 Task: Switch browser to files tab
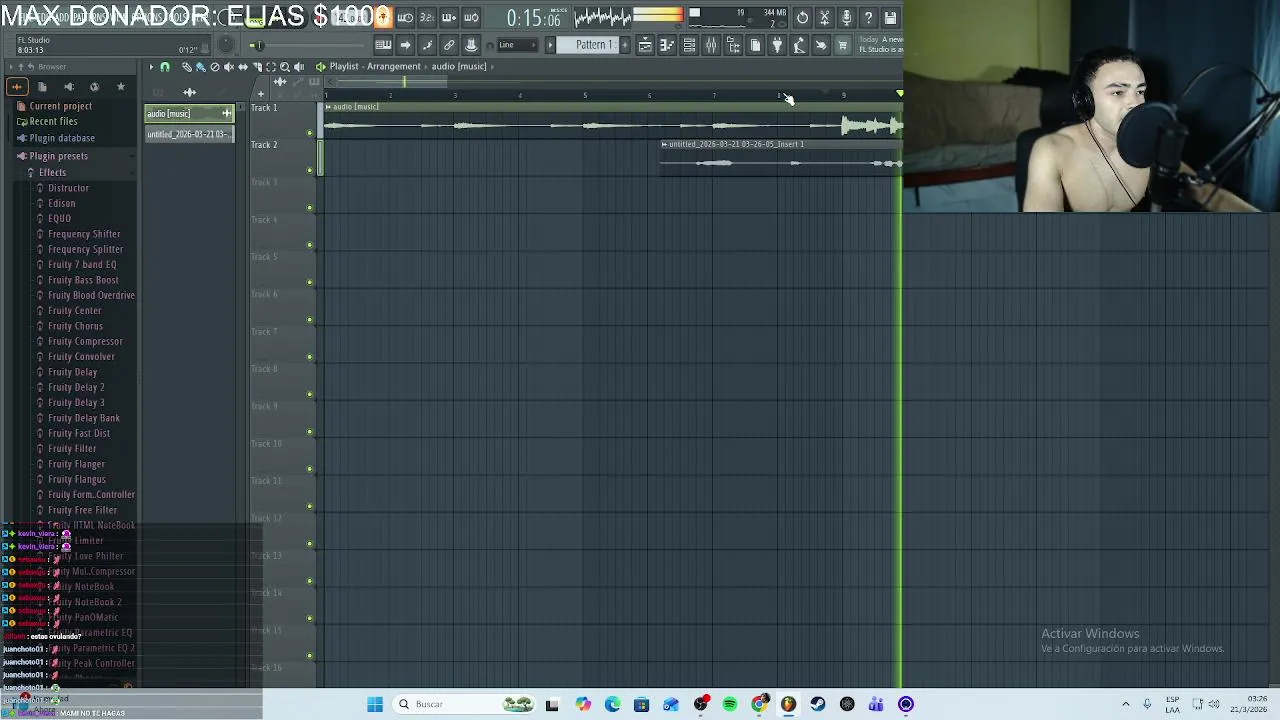click(42, 87)
